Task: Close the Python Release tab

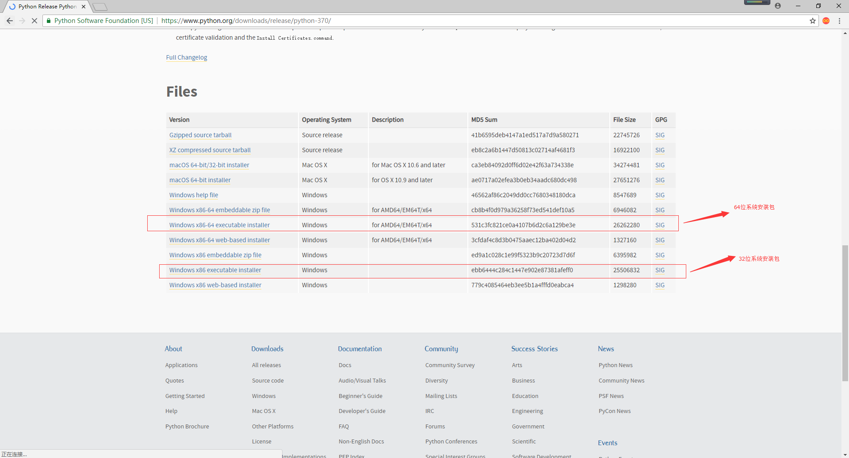Action: [x=83, y=6]
